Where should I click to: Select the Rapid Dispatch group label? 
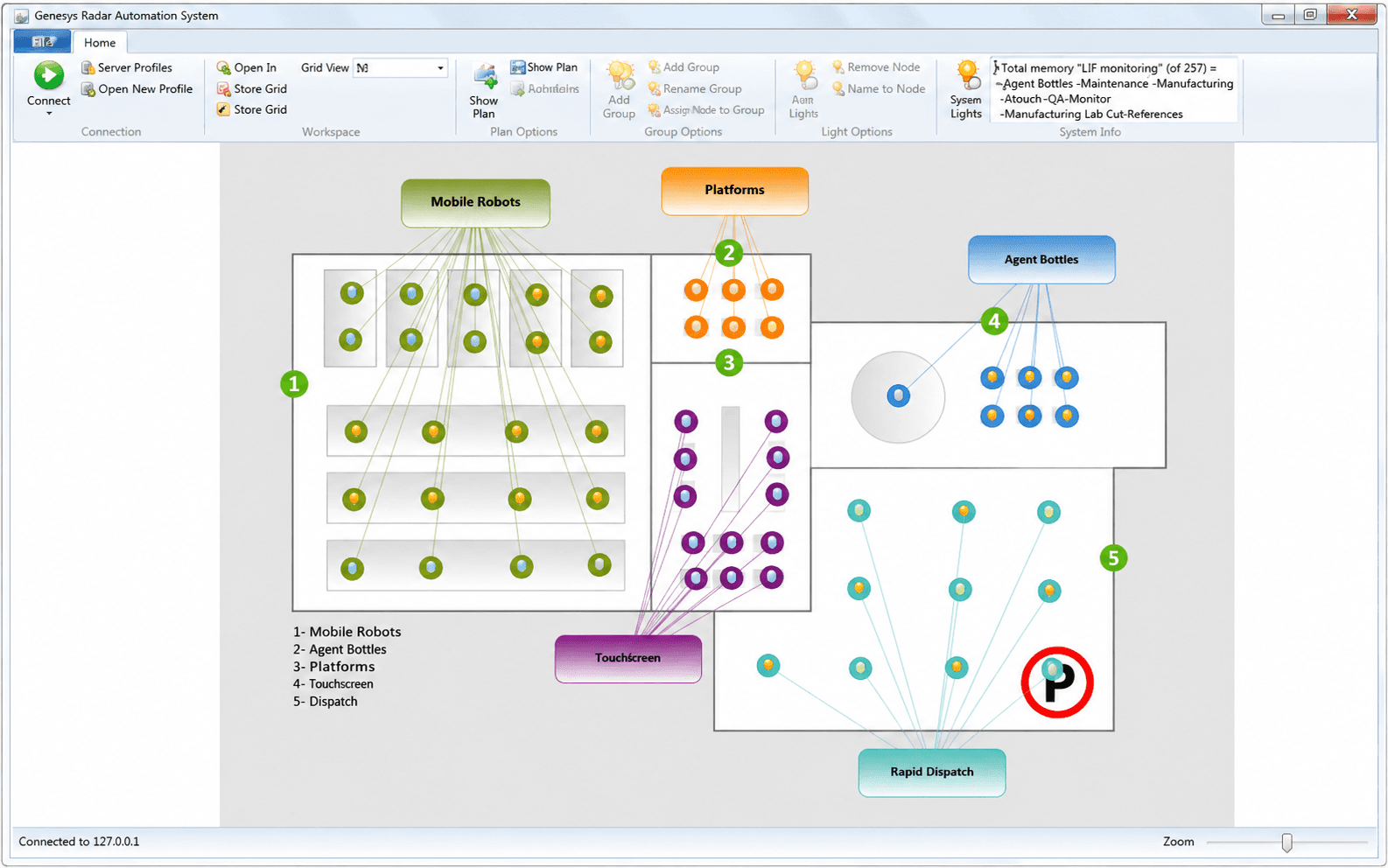pos(932,772)
